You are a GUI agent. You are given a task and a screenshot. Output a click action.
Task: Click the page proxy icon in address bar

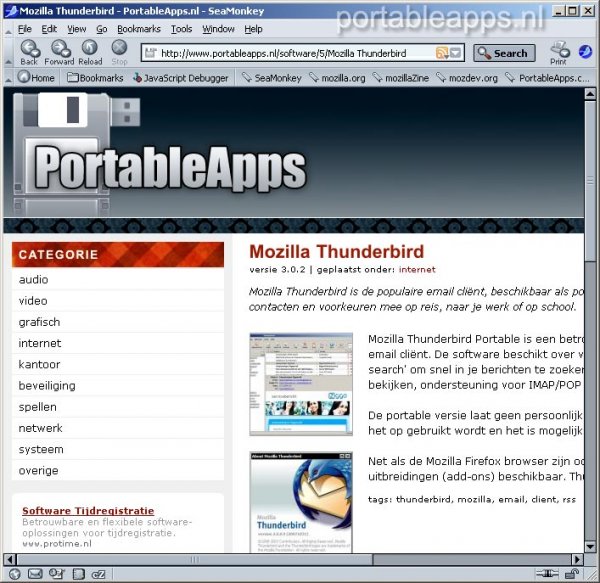(x=150, y=52)
